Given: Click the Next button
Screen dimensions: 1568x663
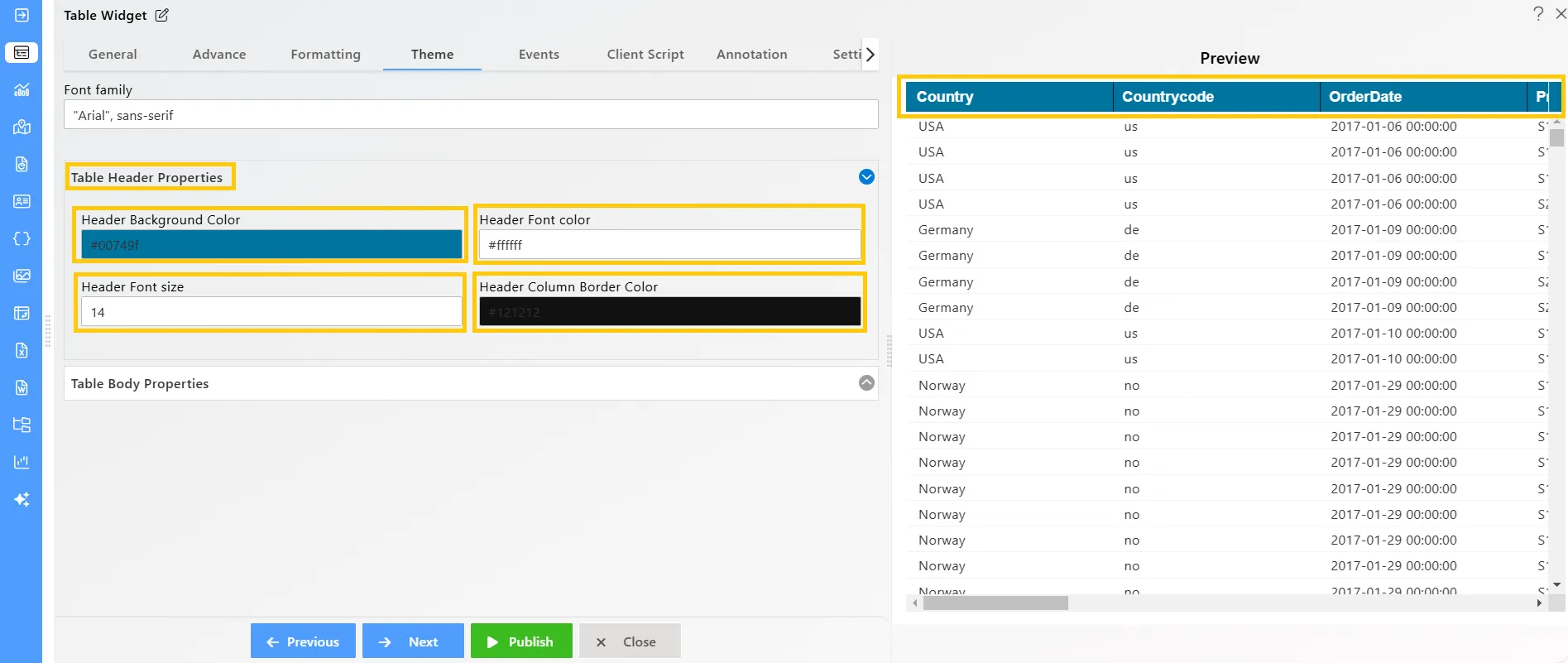Looking at the screenshot, I should point(413,641).
